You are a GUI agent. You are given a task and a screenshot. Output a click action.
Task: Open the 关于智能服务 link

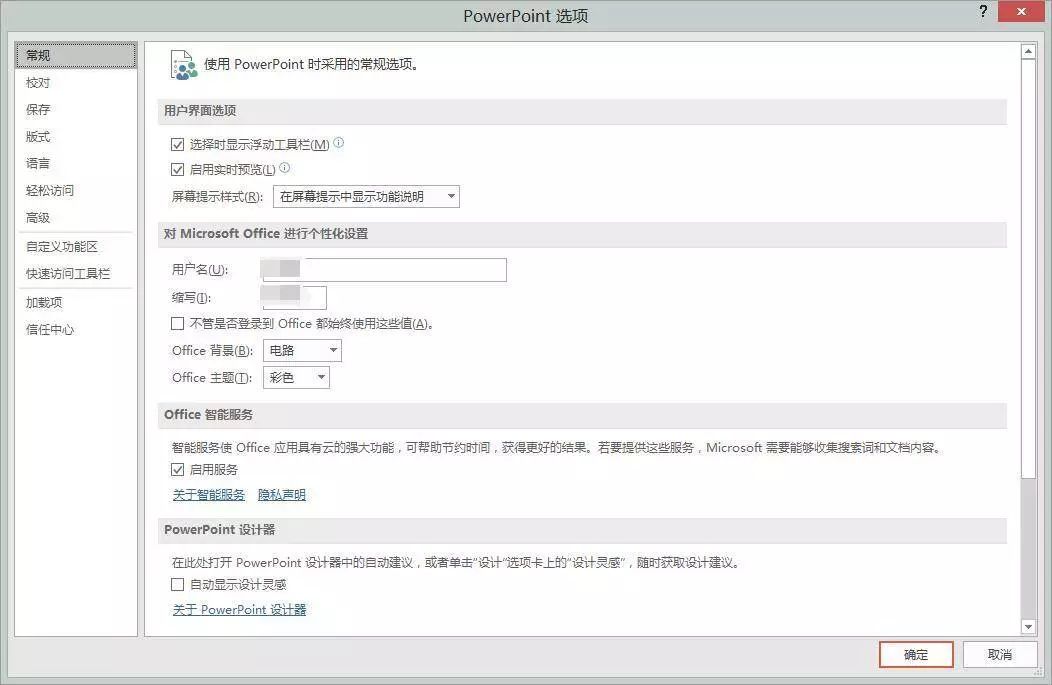tap(209, 495)
